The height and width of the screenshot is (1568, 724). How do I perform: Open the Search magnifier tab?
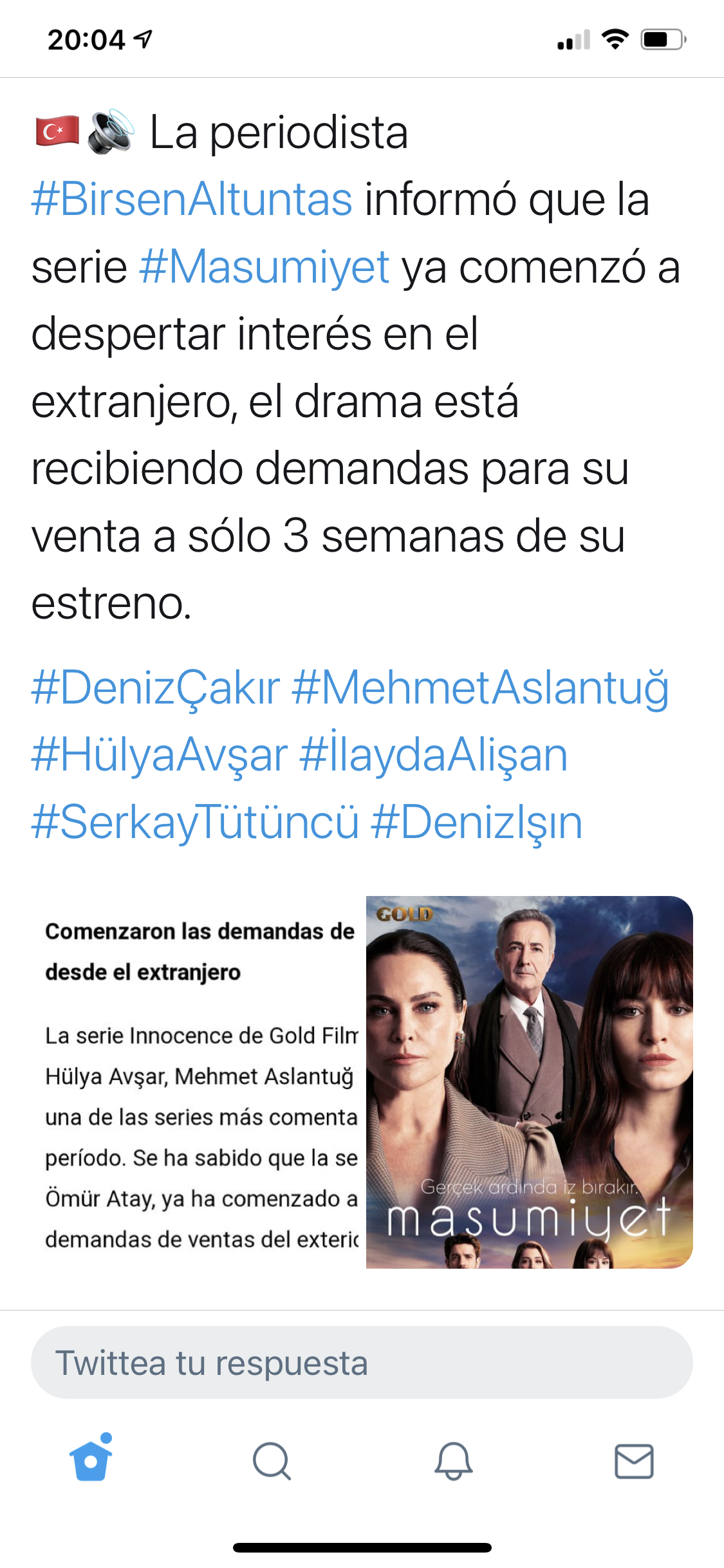tap(272, 1461)
